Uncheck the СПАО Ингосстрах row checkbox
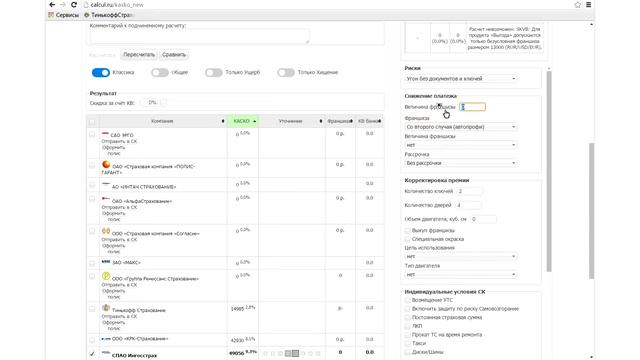Screen dimensions: 640x360 coord(92,354)
